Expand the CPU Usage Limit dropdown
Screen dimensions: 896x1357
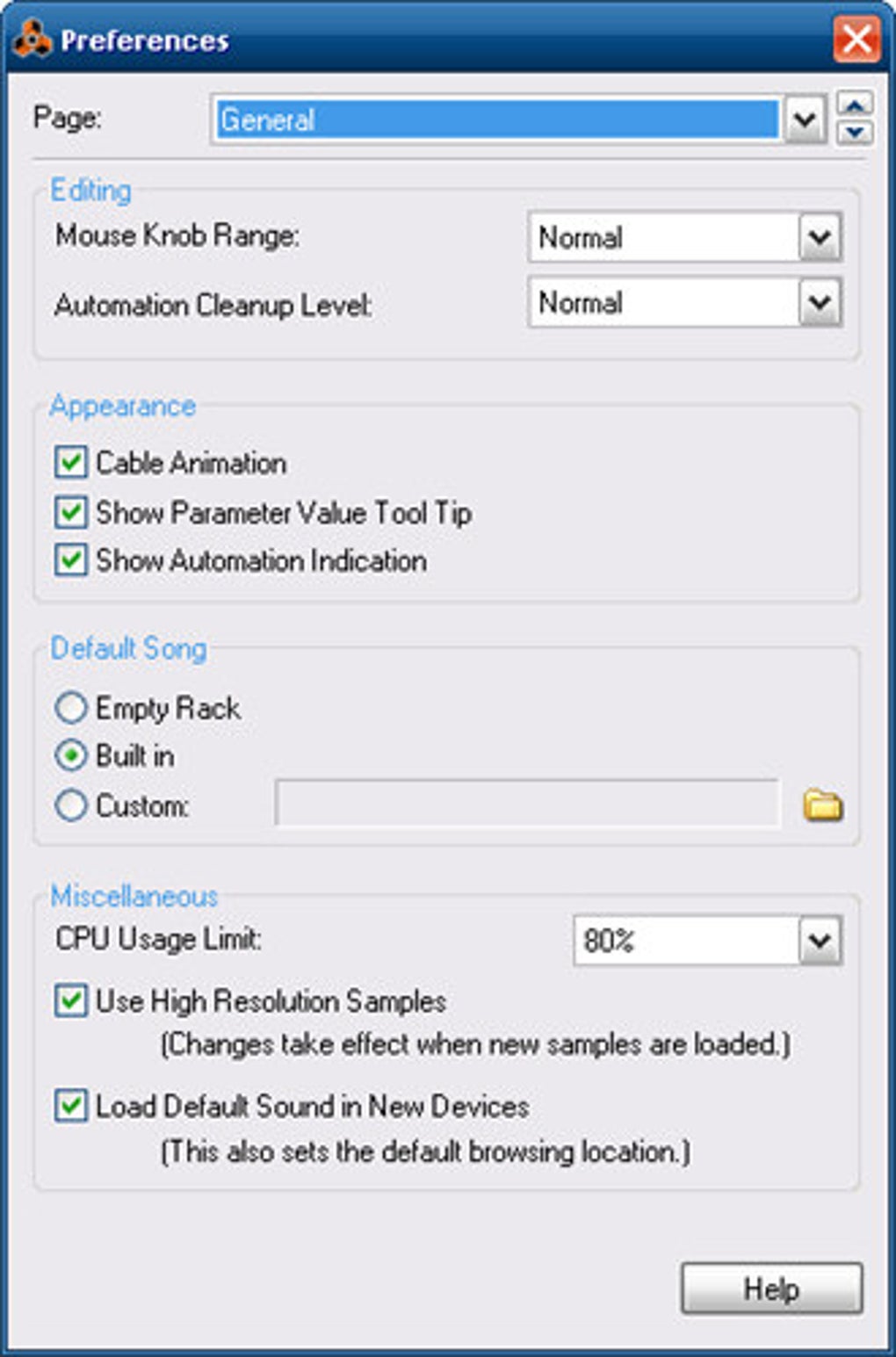tap(820, 941)
